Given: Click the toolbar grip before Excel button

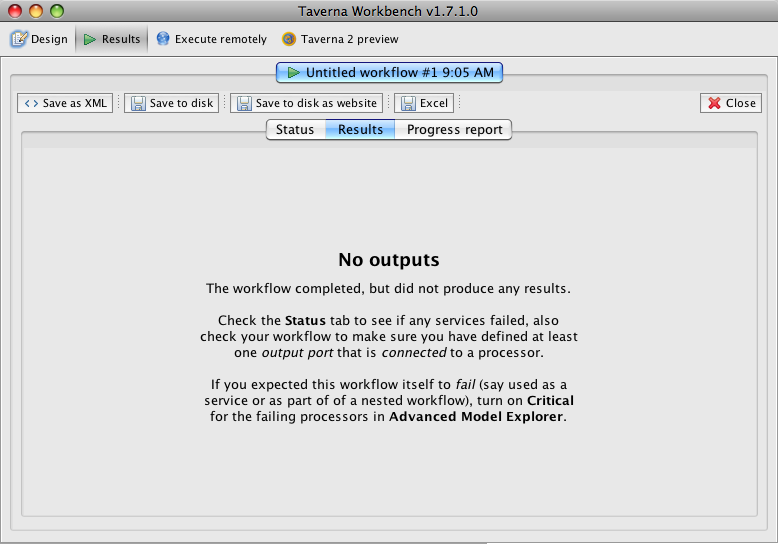Looking at the screenshot, I should 389,103.
